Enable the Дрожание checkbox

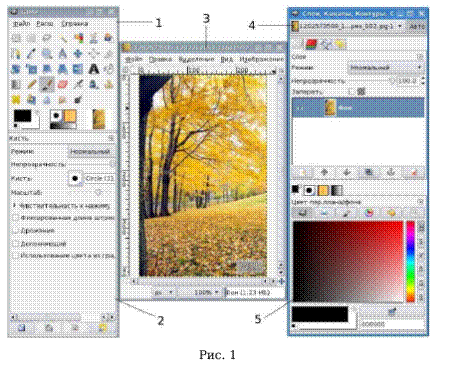(15, 231)
